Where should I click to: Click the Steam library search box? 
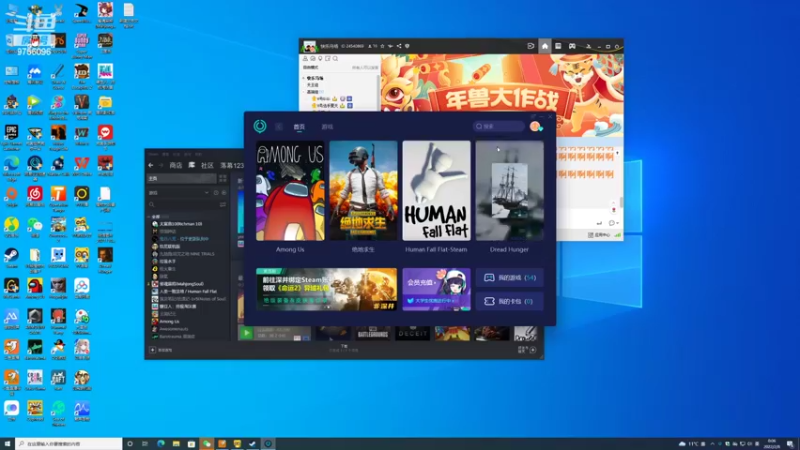coord(182,204)
